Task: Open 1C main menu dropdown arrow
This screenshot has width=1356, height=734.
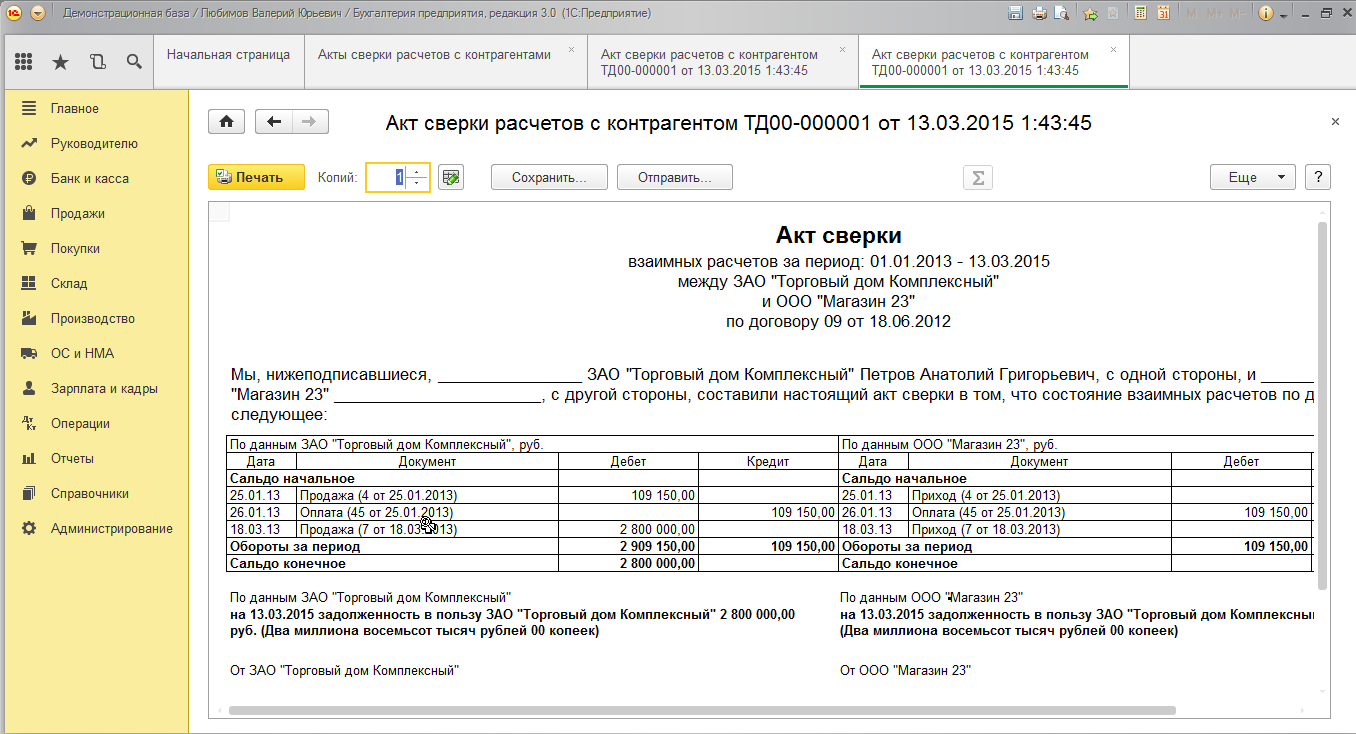Action: (x=38, y=14)
